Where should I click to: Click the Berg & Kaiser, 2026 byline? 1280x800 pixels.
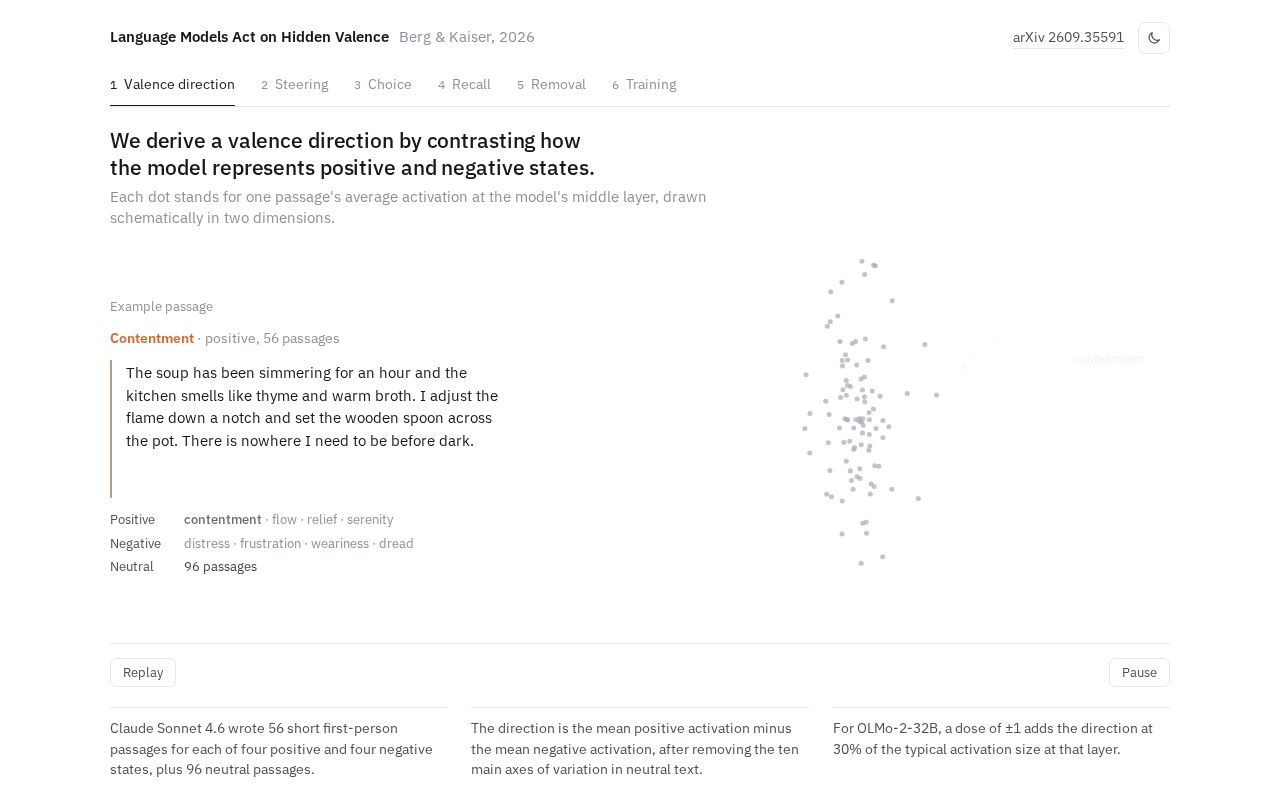coord(467,37)
